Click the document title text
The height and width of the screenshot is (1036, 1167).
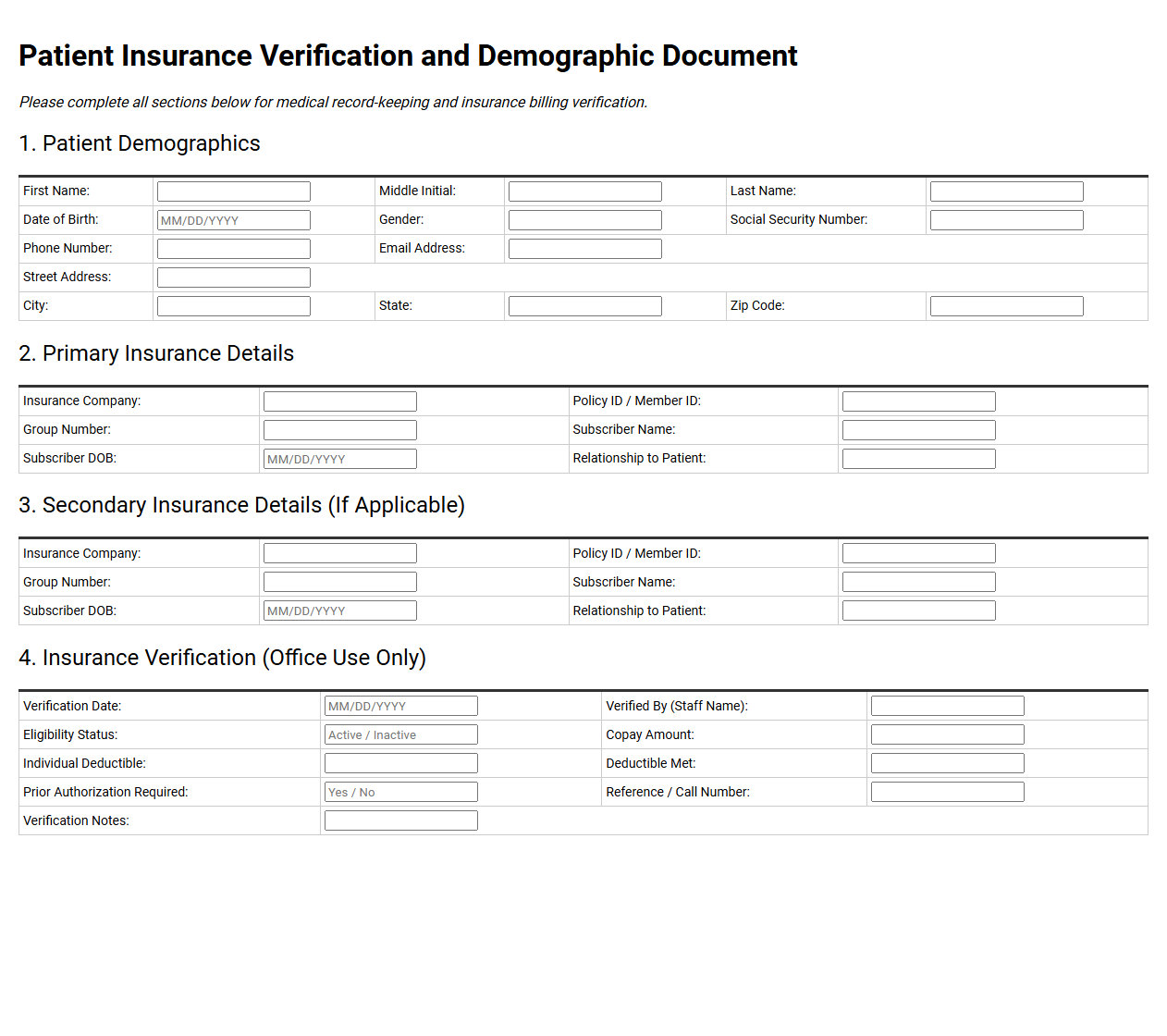pyautogui.click(x=408, y=55)
